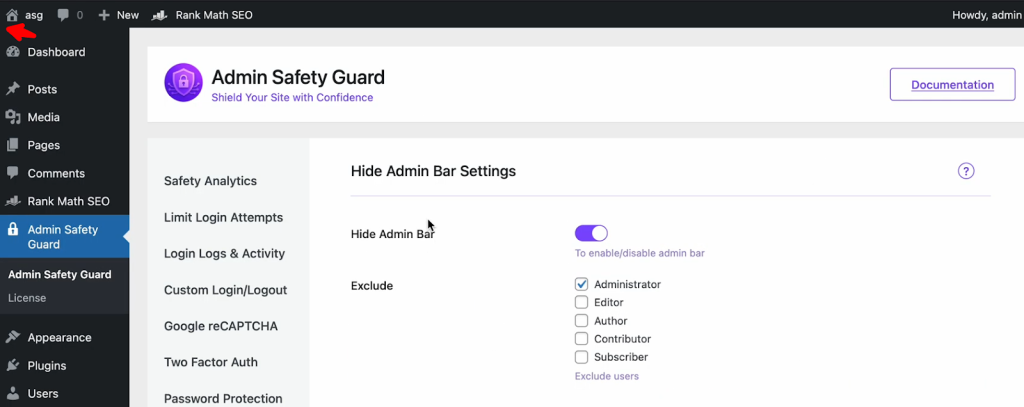Screen dimensions: 1024x407
Task: Disable the Hide Admin Bar toggle
Action: tap(591, 233)
